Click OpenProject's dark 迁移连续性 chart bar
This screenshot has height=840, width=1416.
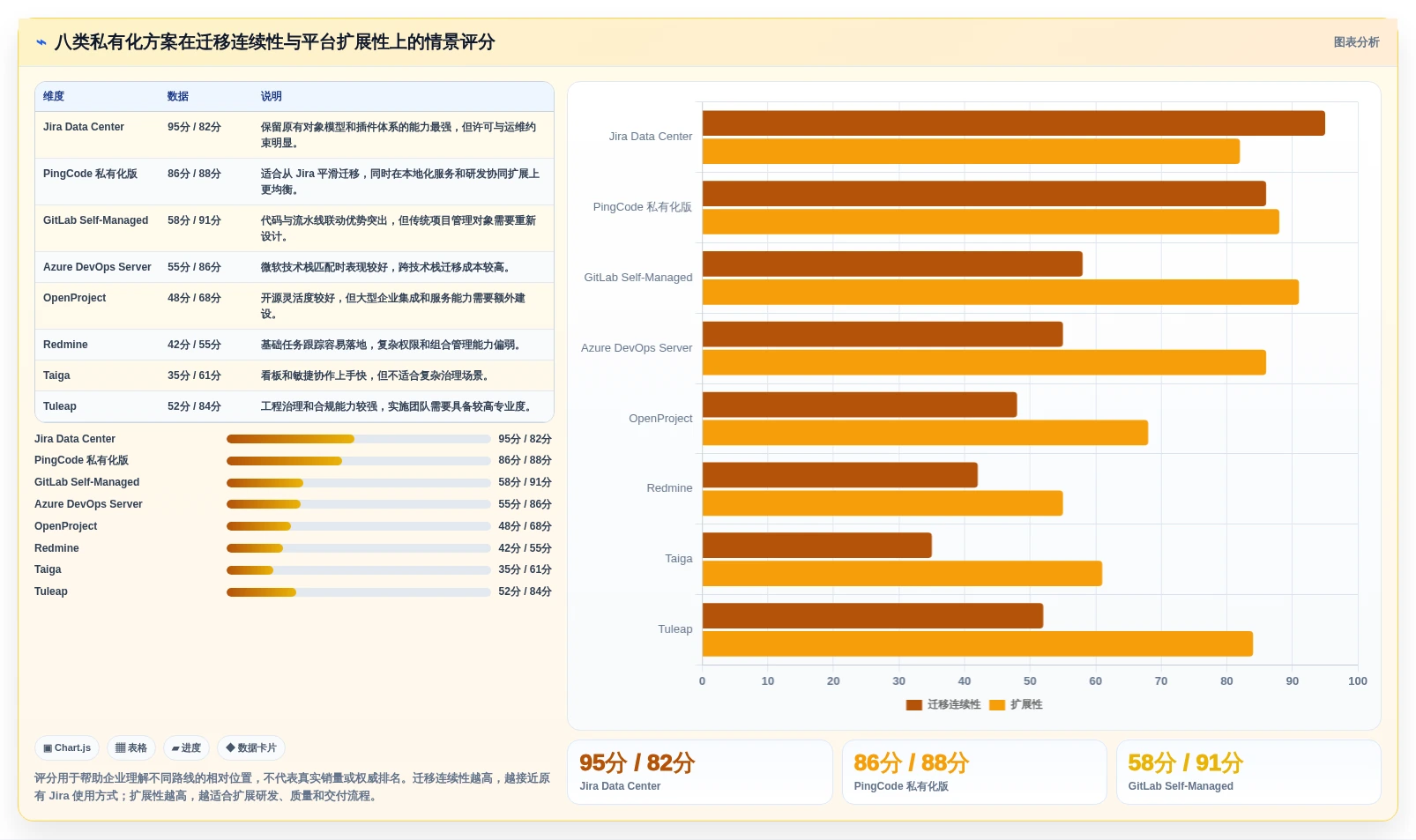[860, 405]
